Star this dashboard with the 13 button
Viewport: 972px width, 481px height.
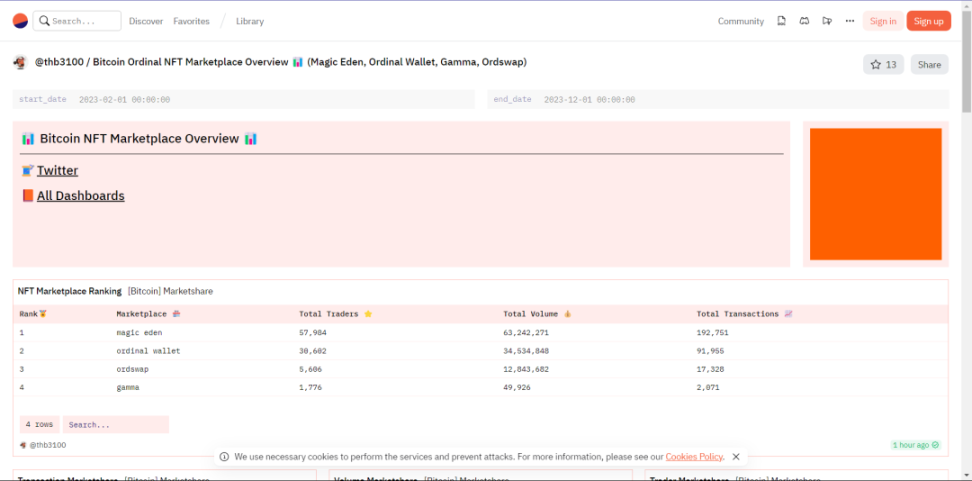click(883, 64)
